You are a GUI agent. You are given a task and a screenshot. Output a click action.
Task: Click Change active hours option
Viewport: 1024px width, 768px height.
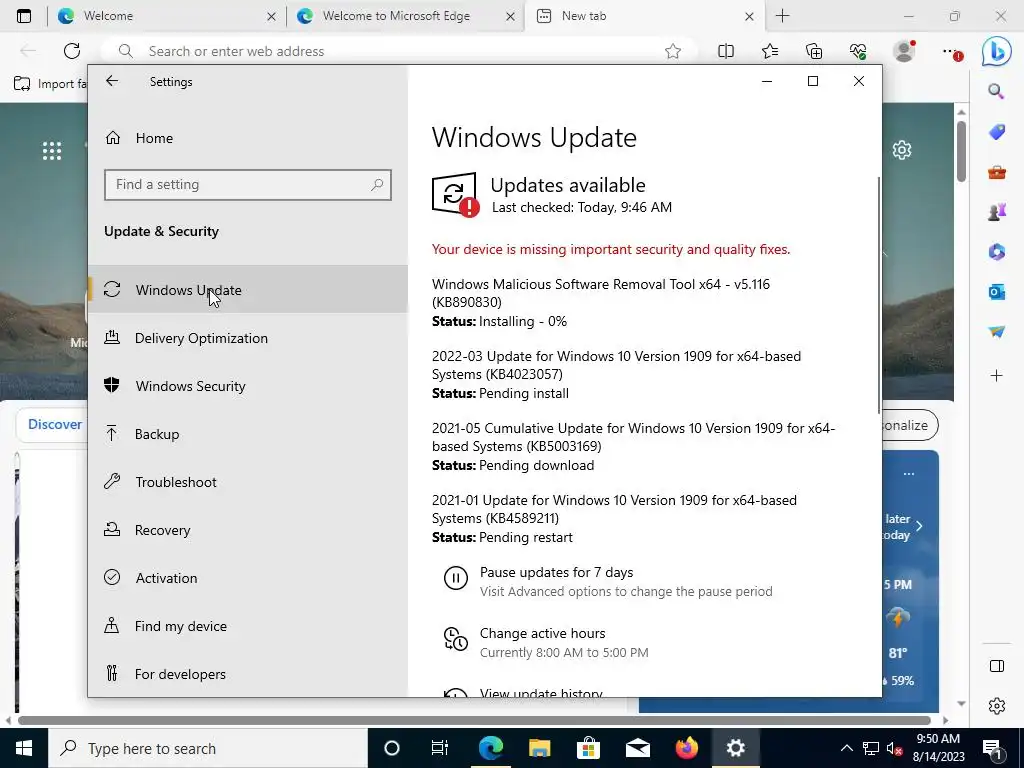click(x=542, y=633)
